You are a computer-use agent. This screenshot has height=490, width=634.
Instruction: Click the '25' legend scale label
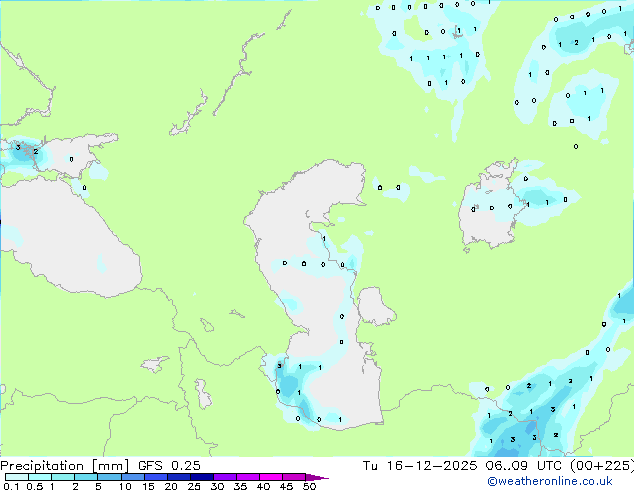[194, 486]
